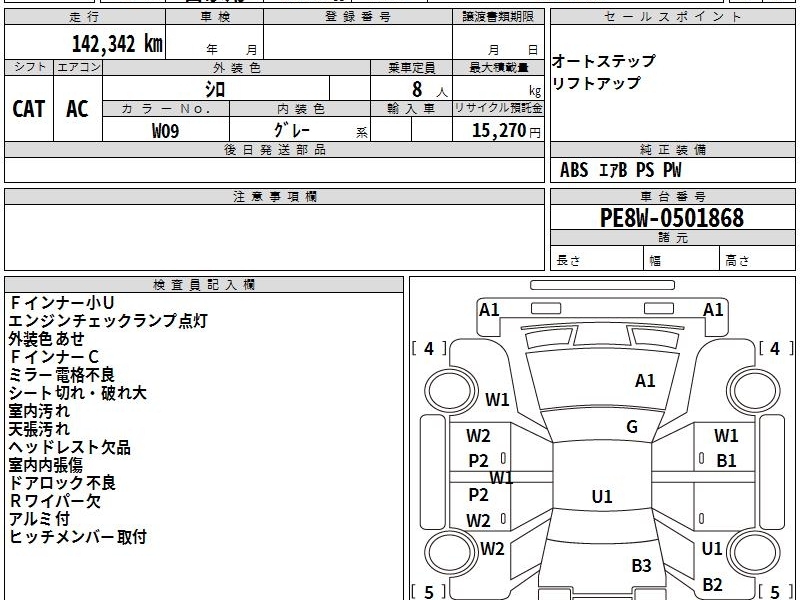Click note FインナーC
Viewport: 800px width, 600px height.
54,357
